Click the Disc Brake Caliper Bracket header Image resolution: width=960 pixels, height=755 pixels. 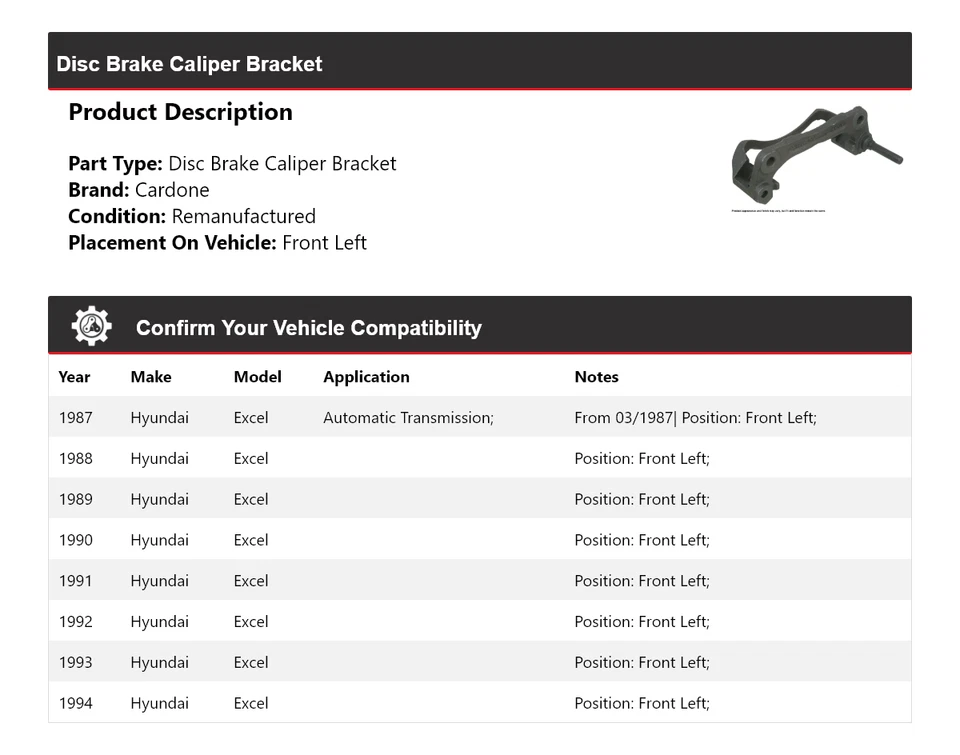189,64
